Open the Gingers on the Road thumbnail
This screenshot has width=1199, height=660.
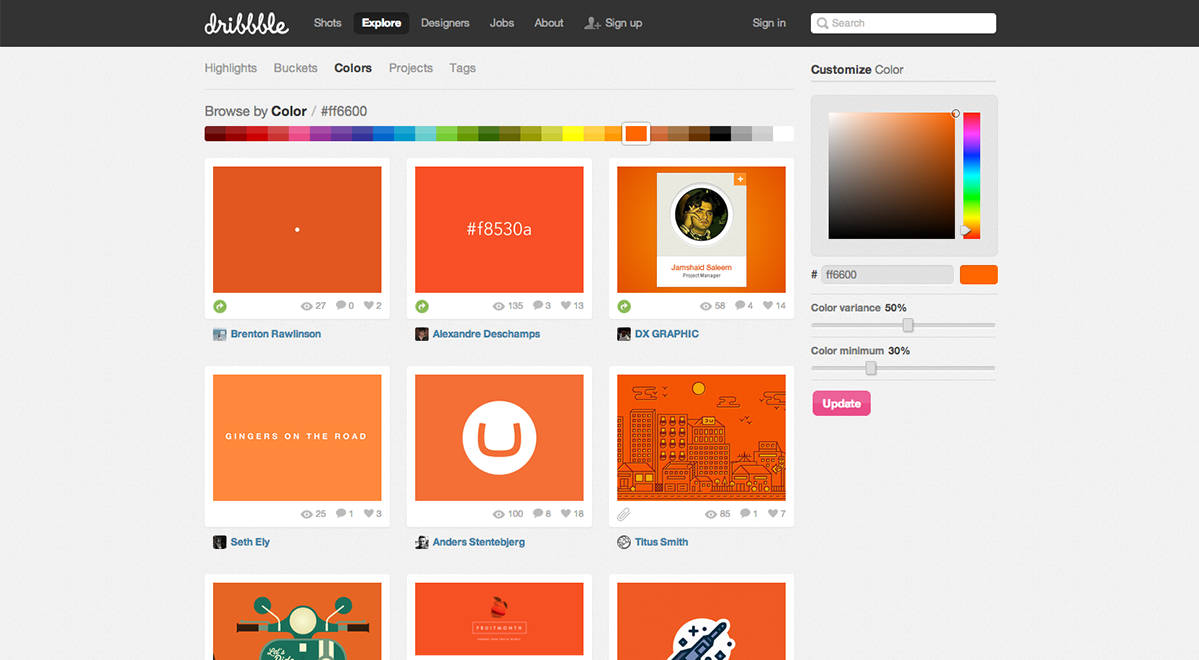coord(297,437)
